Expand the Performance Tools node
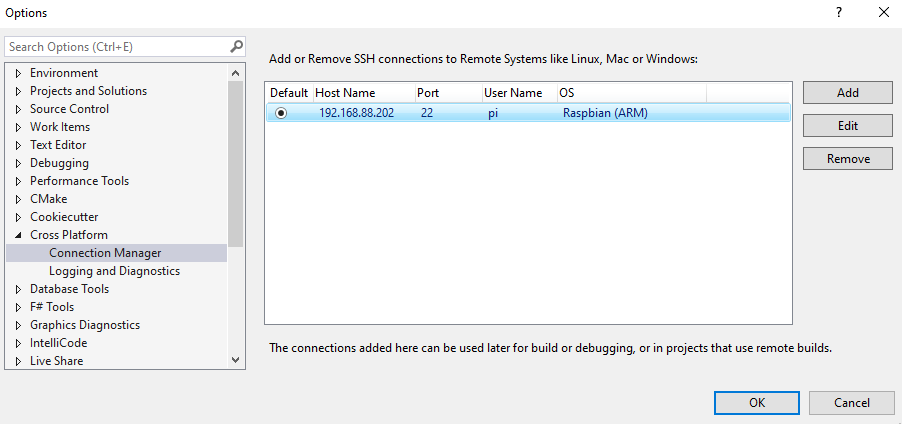The height and width of the screenshot is (424, 902). click(x=18, y=181)
